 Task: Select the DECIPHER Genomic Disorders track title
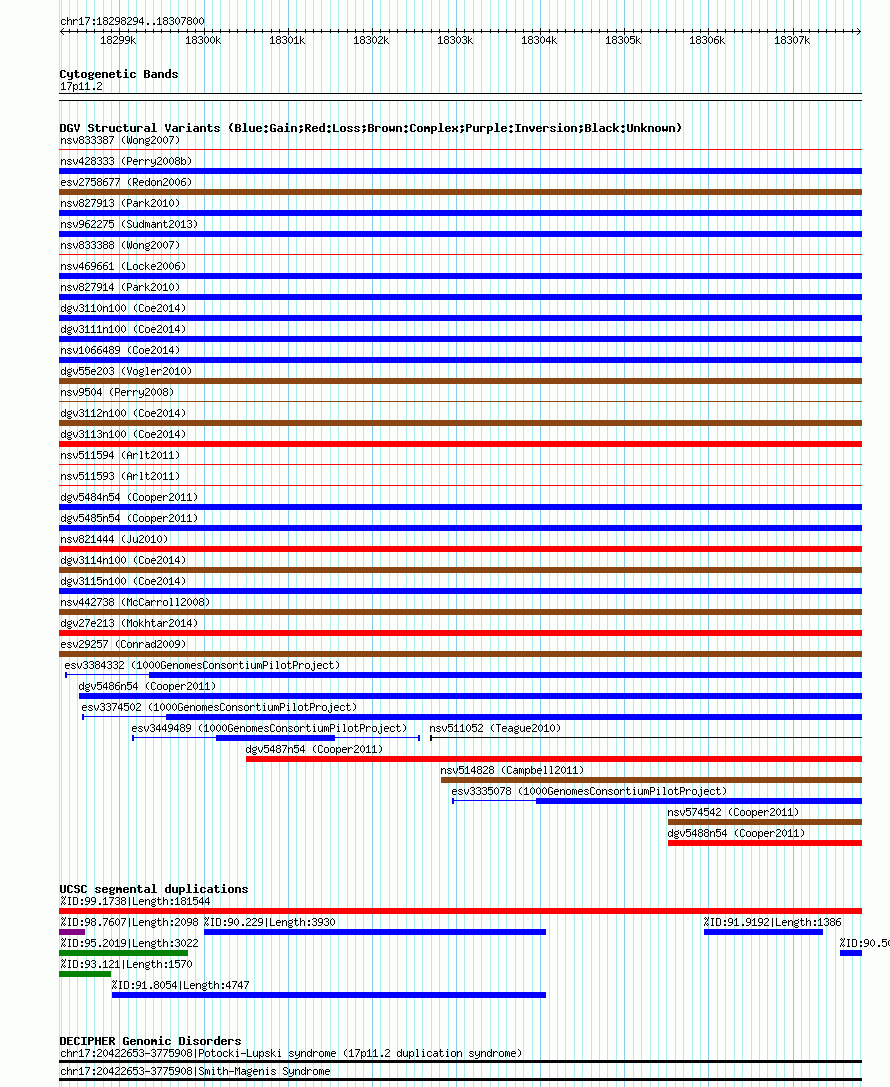click(x=150, y=1041)
